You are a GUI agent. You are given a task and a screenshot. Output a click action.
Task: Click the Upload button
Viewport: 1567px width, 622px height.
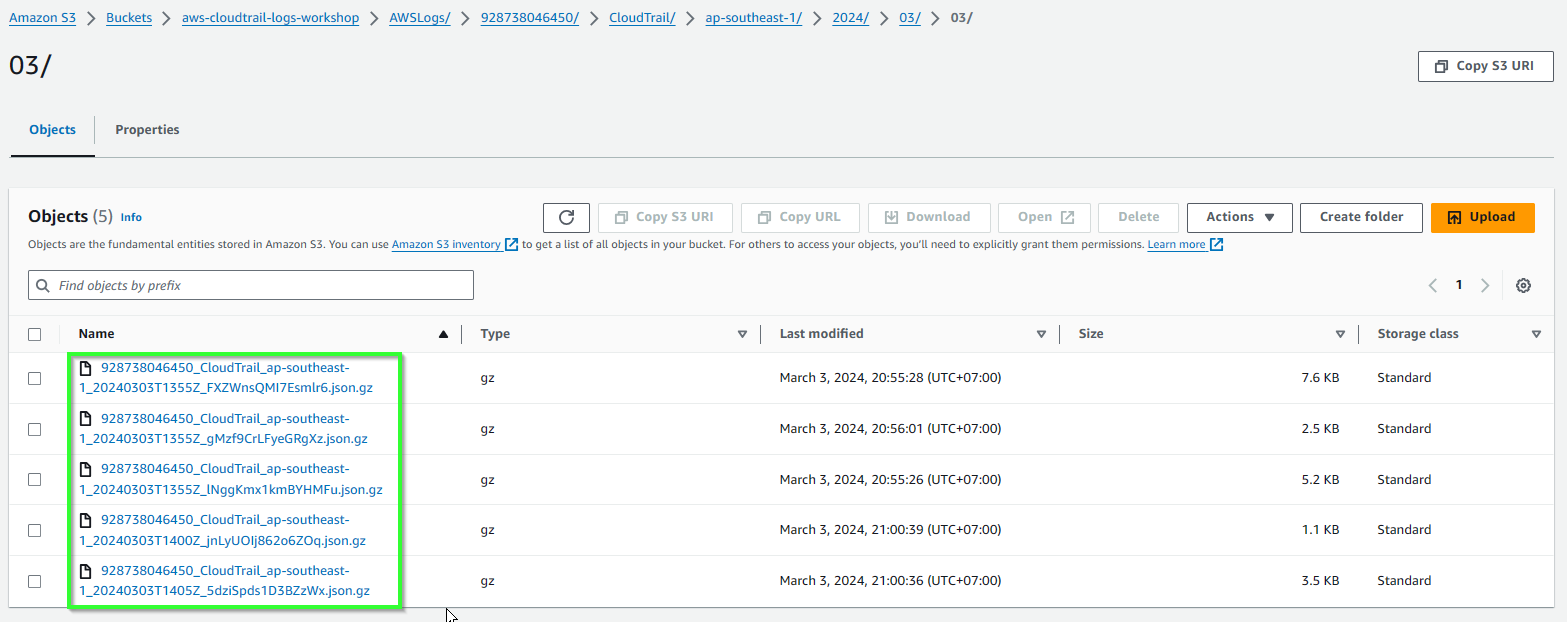(1482, 217)
